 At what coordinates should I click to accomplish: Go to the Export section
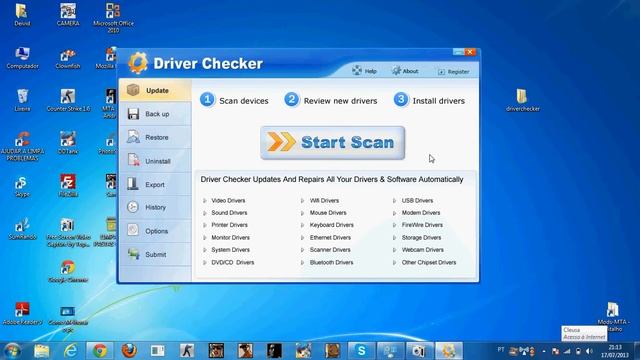pyautogui.click(x=155, y=184)
